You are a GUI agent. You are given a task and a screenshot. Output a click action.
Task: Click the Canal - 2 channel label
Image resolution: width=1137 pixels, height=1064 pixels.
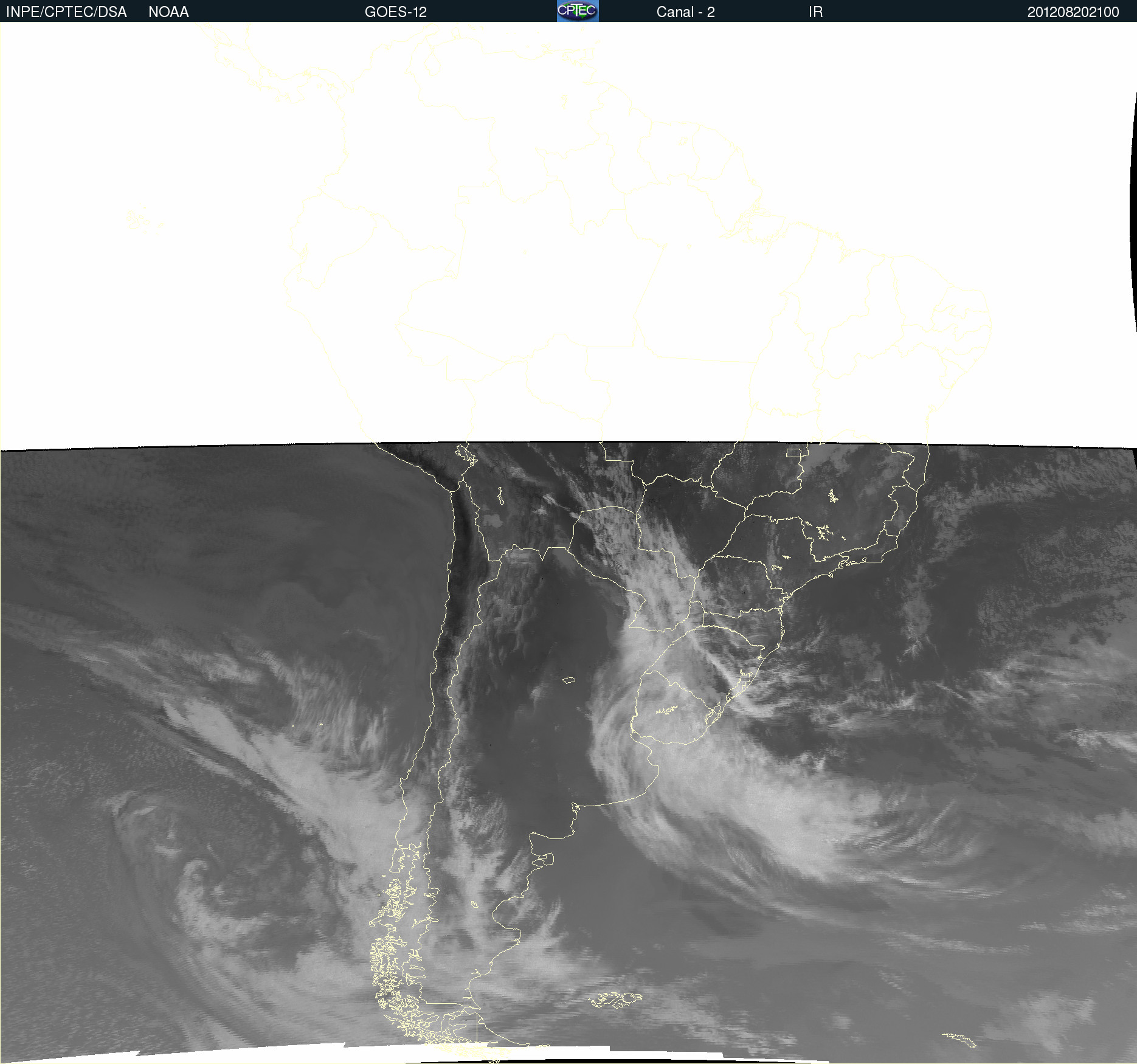click(x=685, y=12)
